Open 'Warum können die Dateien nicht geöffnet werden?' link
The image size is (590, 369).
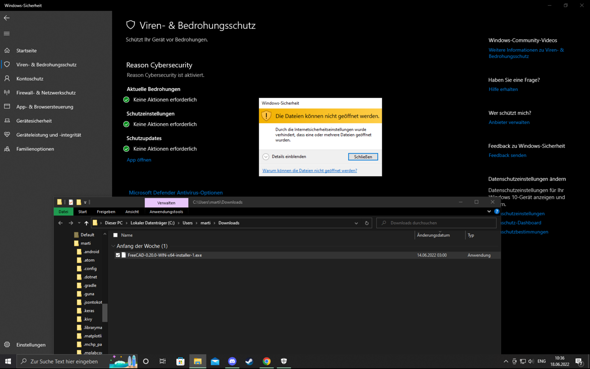[x=310, y=170]
